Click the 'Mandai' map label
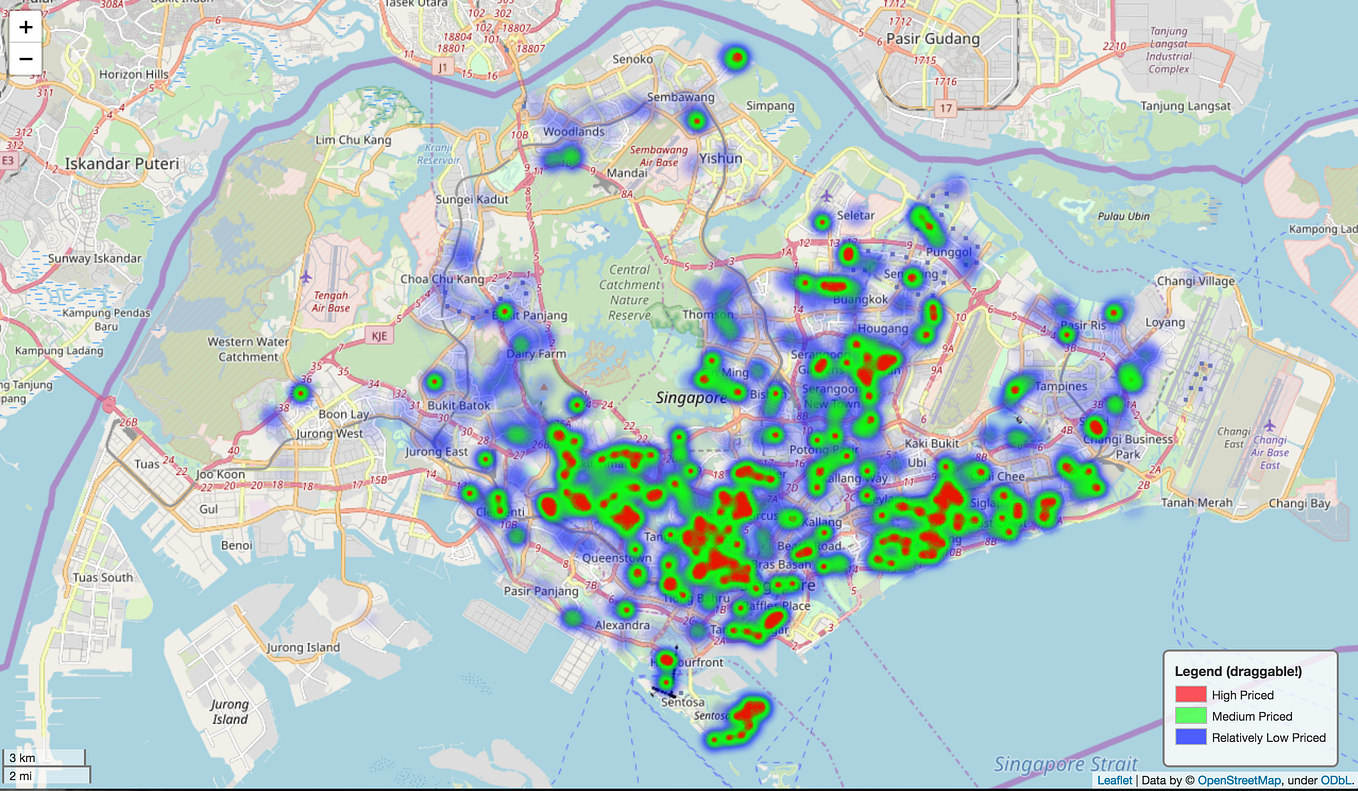The width and height of the screenshot is (1358, 791). tap(626, 172)
